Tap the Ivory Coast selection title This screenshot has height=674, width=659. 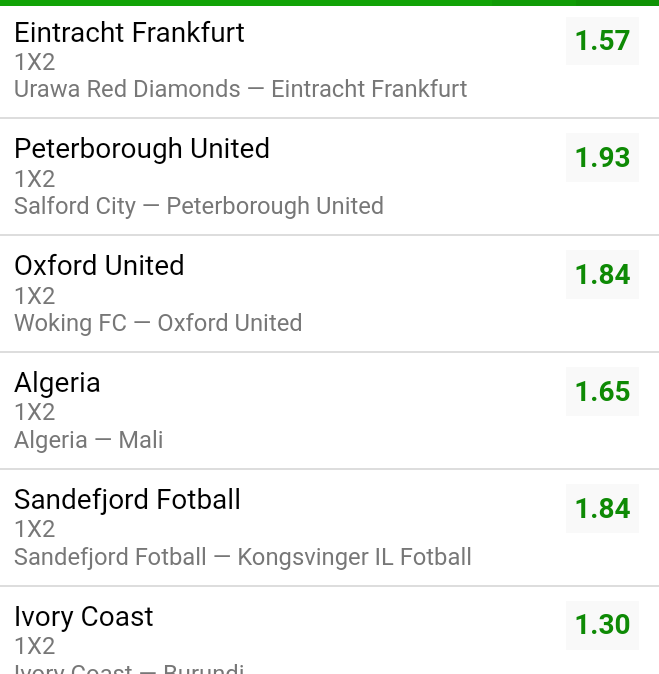click(x=84, y=616)
